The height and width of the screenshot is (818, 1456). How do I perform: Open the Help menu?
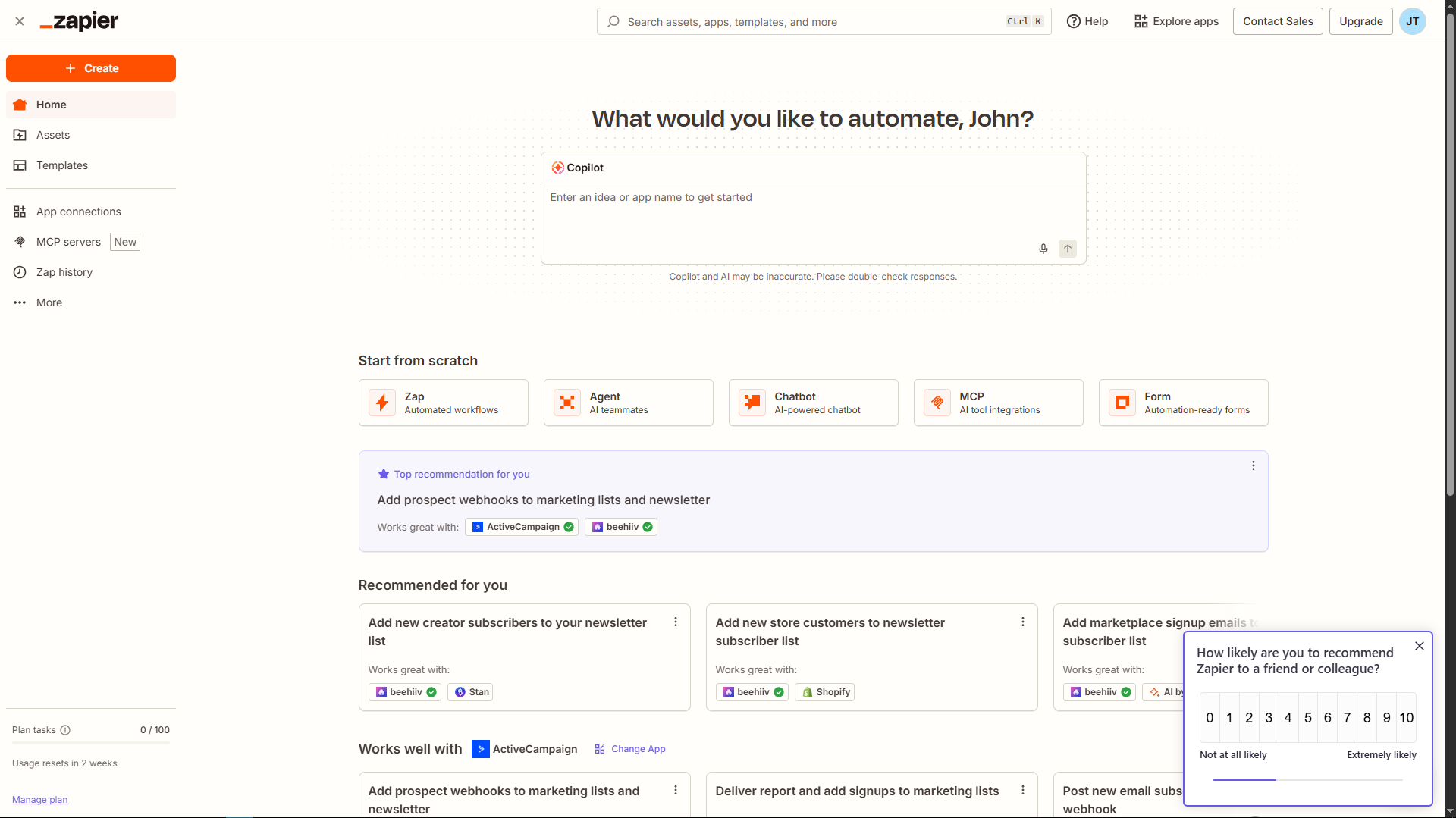[1087, 21]
